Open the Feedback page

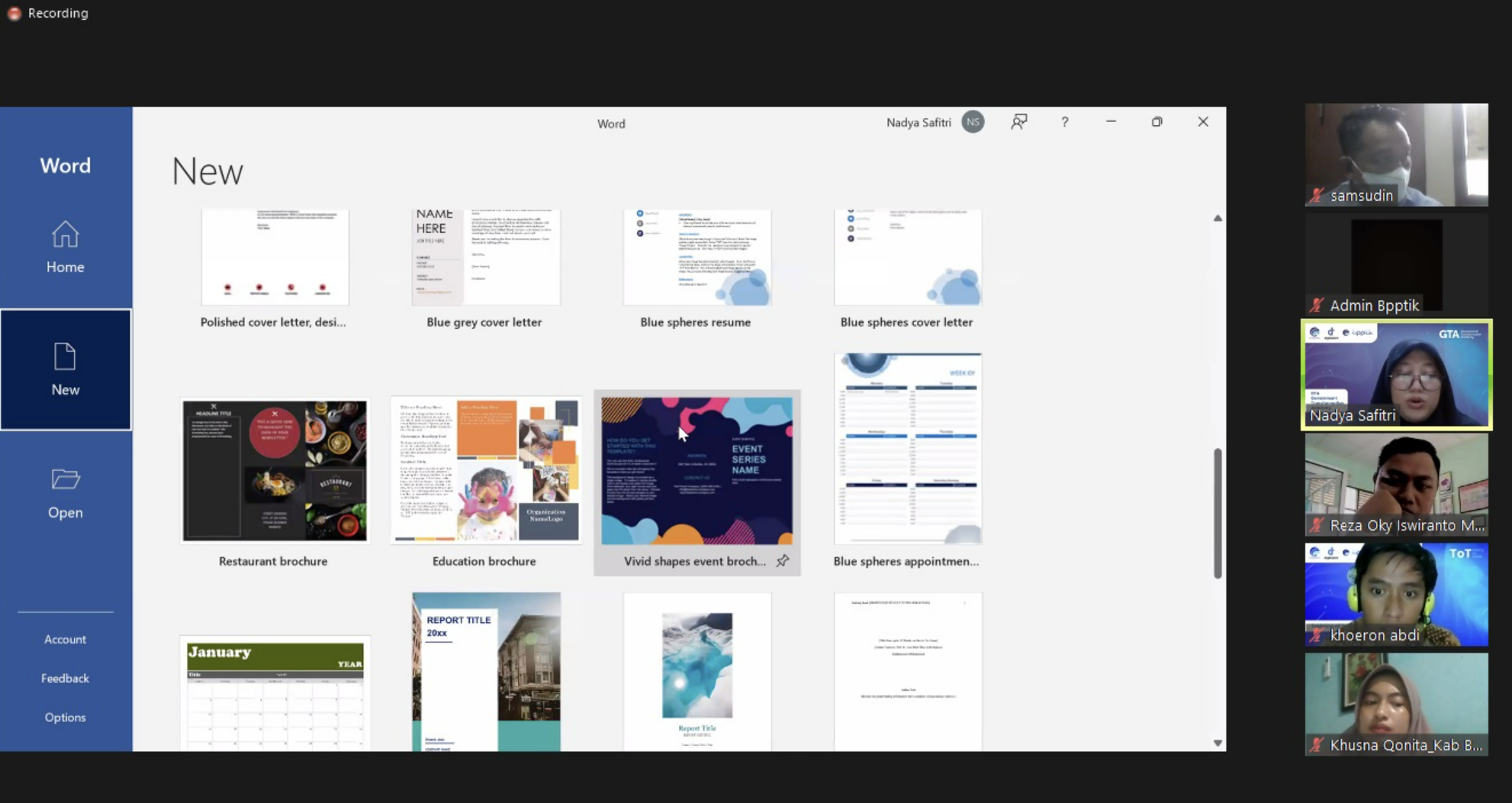coord(65,679)
